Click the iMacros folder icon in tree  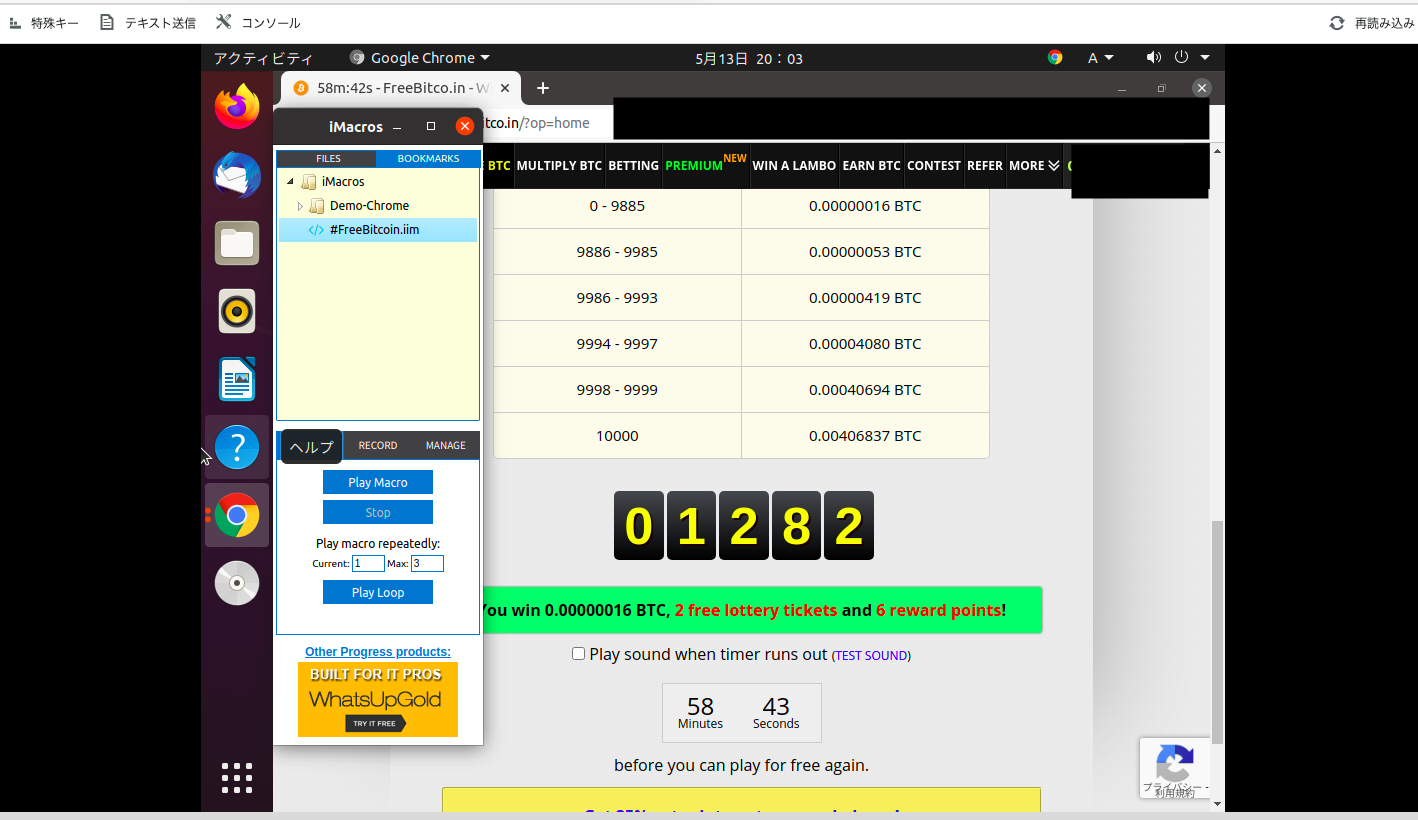click(309, 182)
